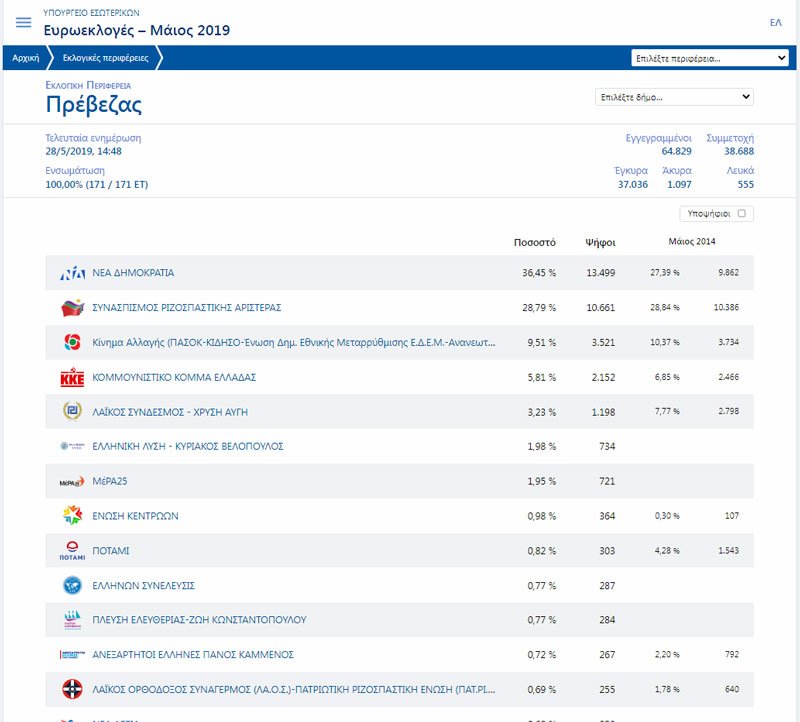Image resolution: width=800 pixels, height=722 pixels.
Task: Open the Επιλέξτε περιφέρεια dropdown
Action: coord(710,58)
